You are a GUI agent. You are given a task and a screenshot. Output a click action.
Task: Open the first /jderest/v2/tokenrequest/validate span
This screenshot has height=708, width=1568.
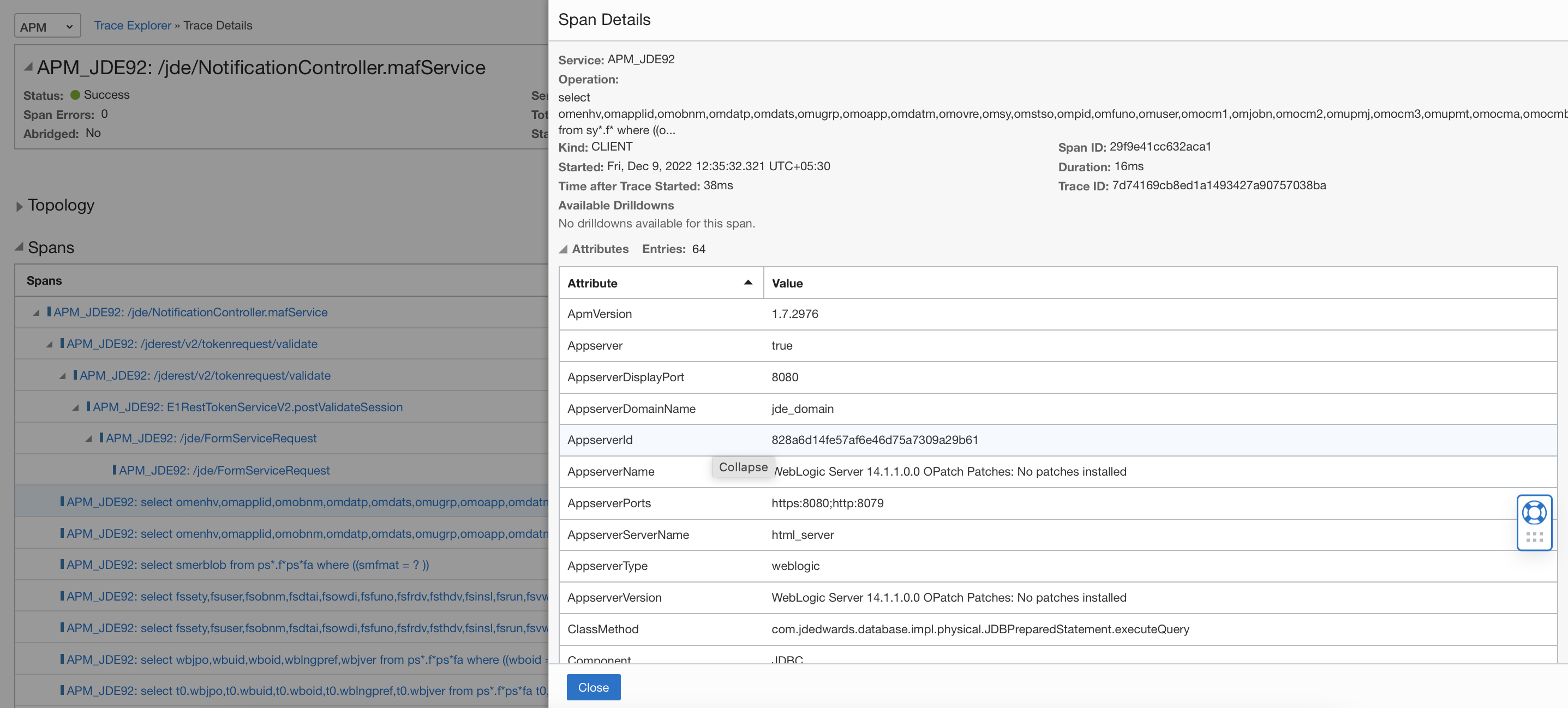(x=191, y=344)
